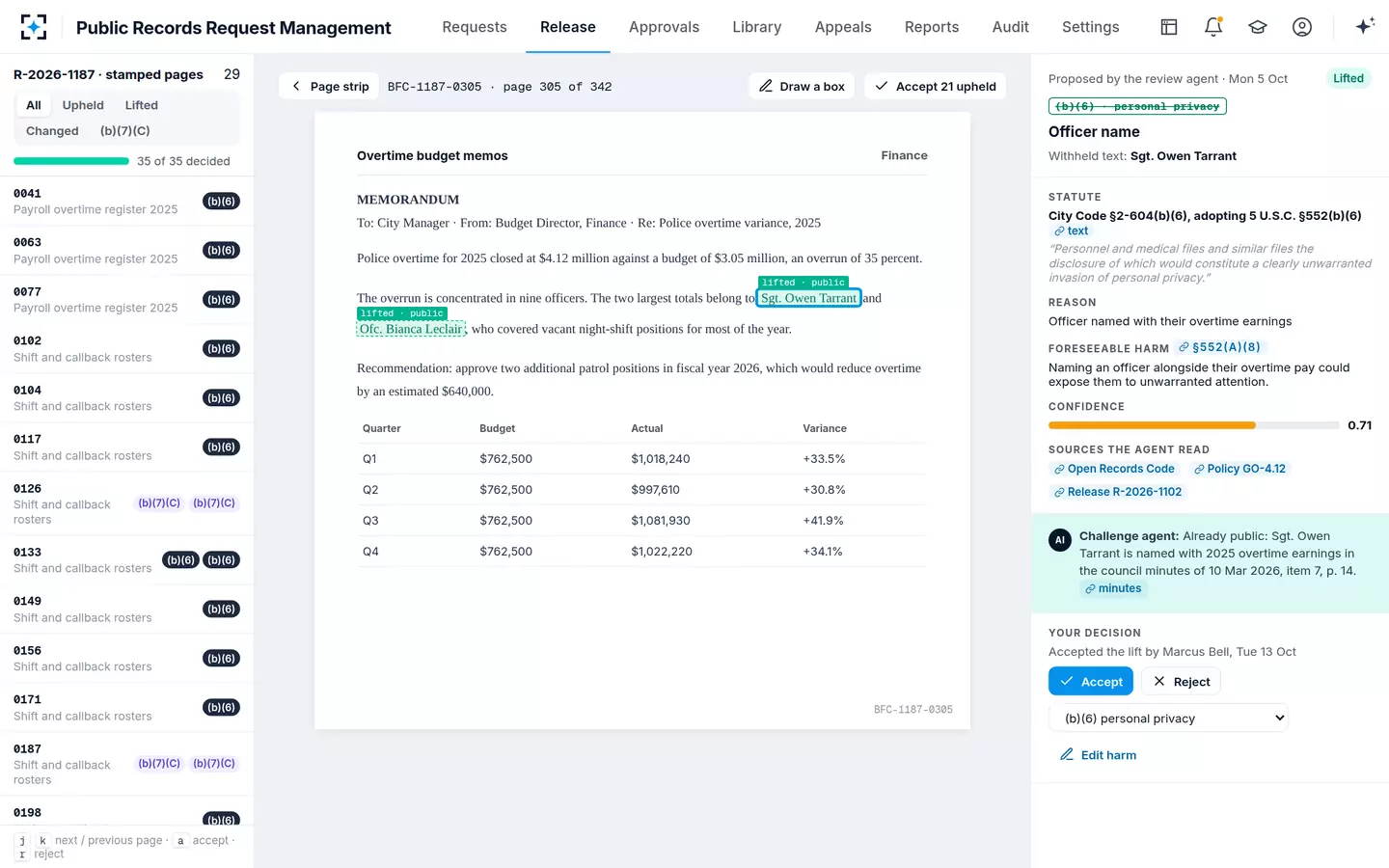Viewport: 1389px width, 868px height.
Task: Open the statute text link
Action: click(x=1071, y=231)
